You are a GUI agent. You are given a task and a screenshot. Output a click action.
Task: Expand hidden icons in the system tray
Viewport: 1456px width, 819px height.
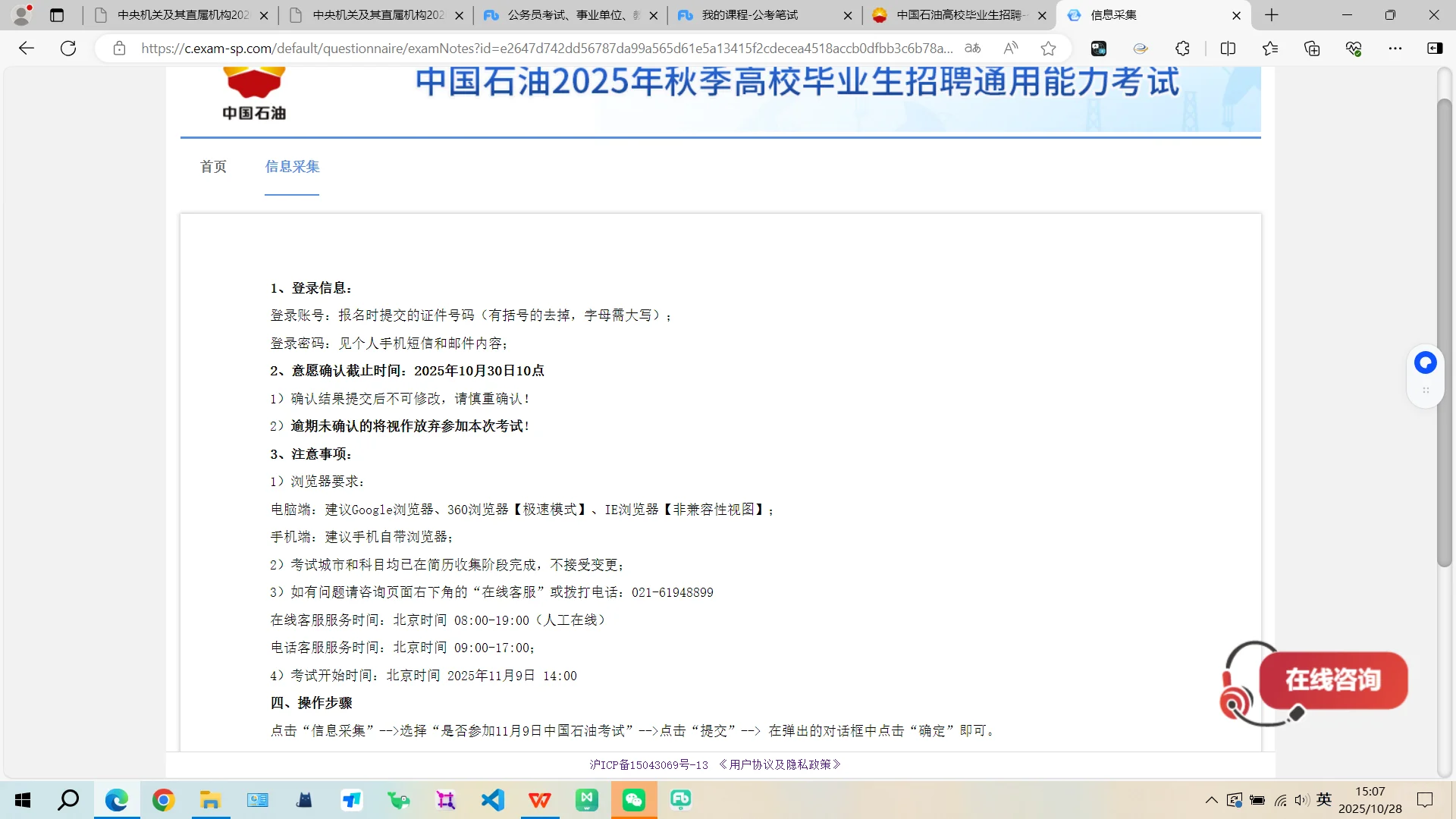[1211, 800]
